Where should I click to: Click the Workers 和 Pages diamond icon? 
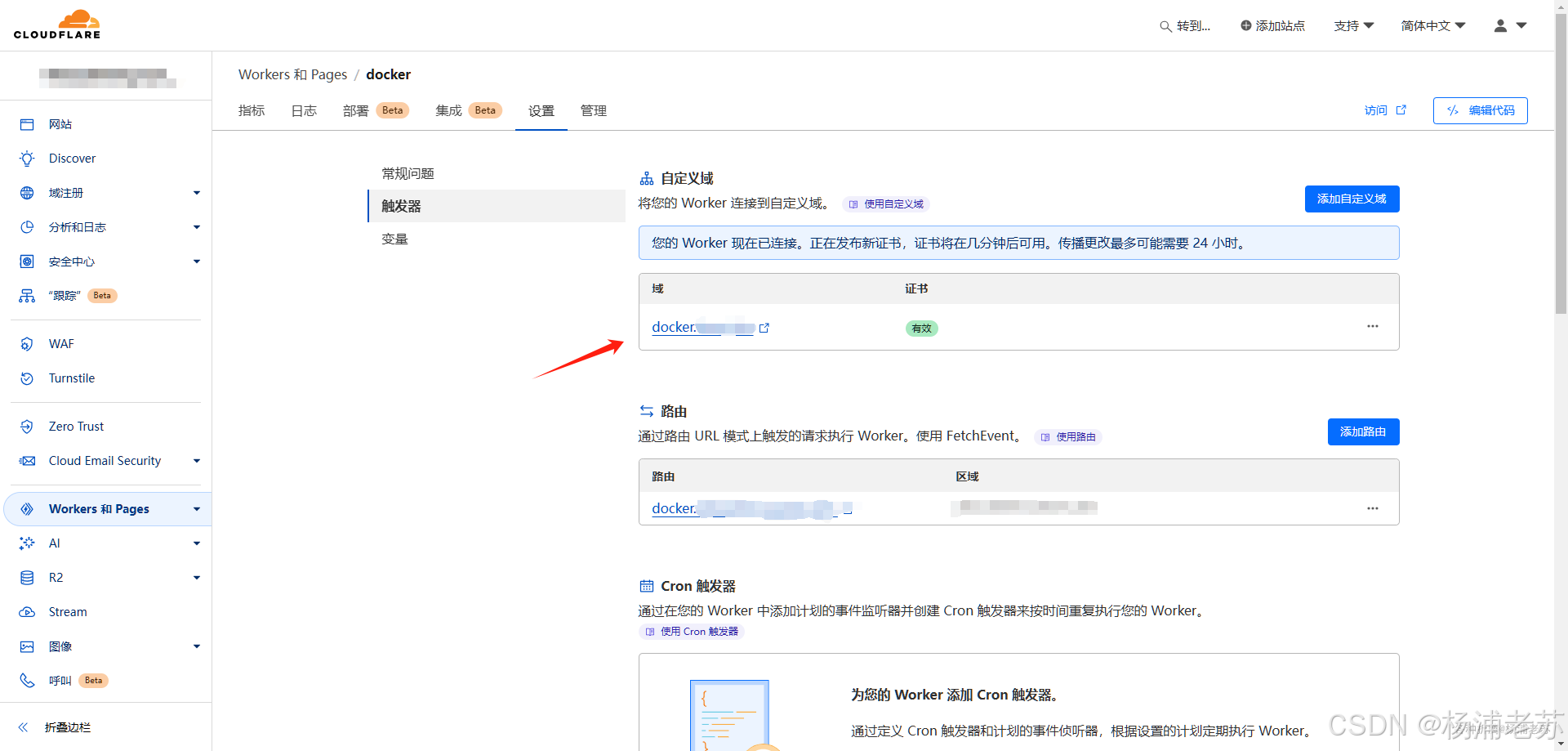[x=27, y=509]
